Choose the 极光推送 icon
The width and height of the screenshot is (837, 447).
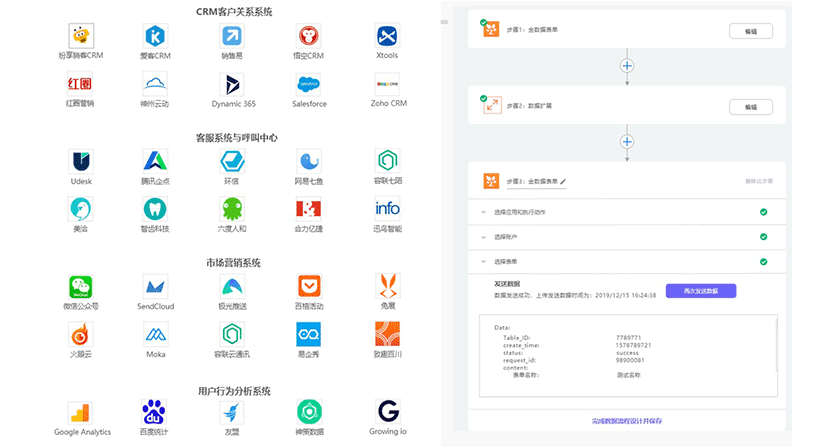pyautogui.click(x=232, y=287)
